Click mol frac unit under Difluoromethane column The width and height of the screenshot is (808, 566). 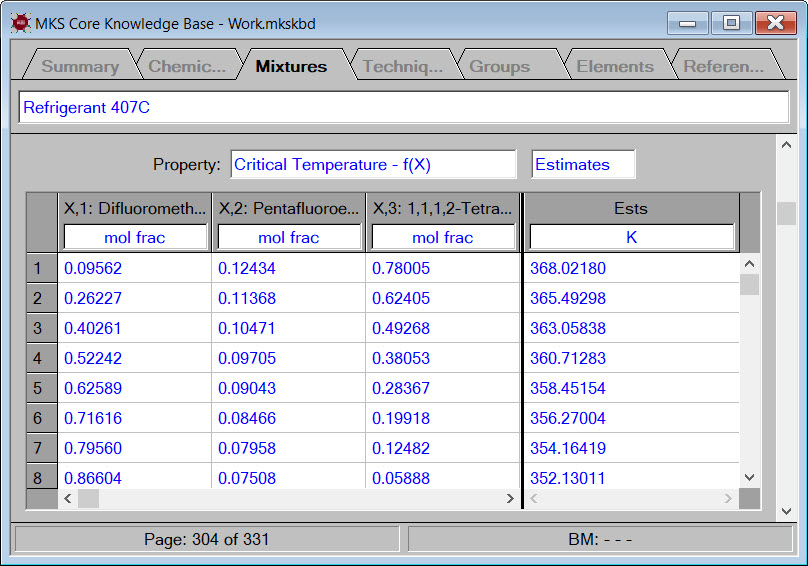(135, 238)
